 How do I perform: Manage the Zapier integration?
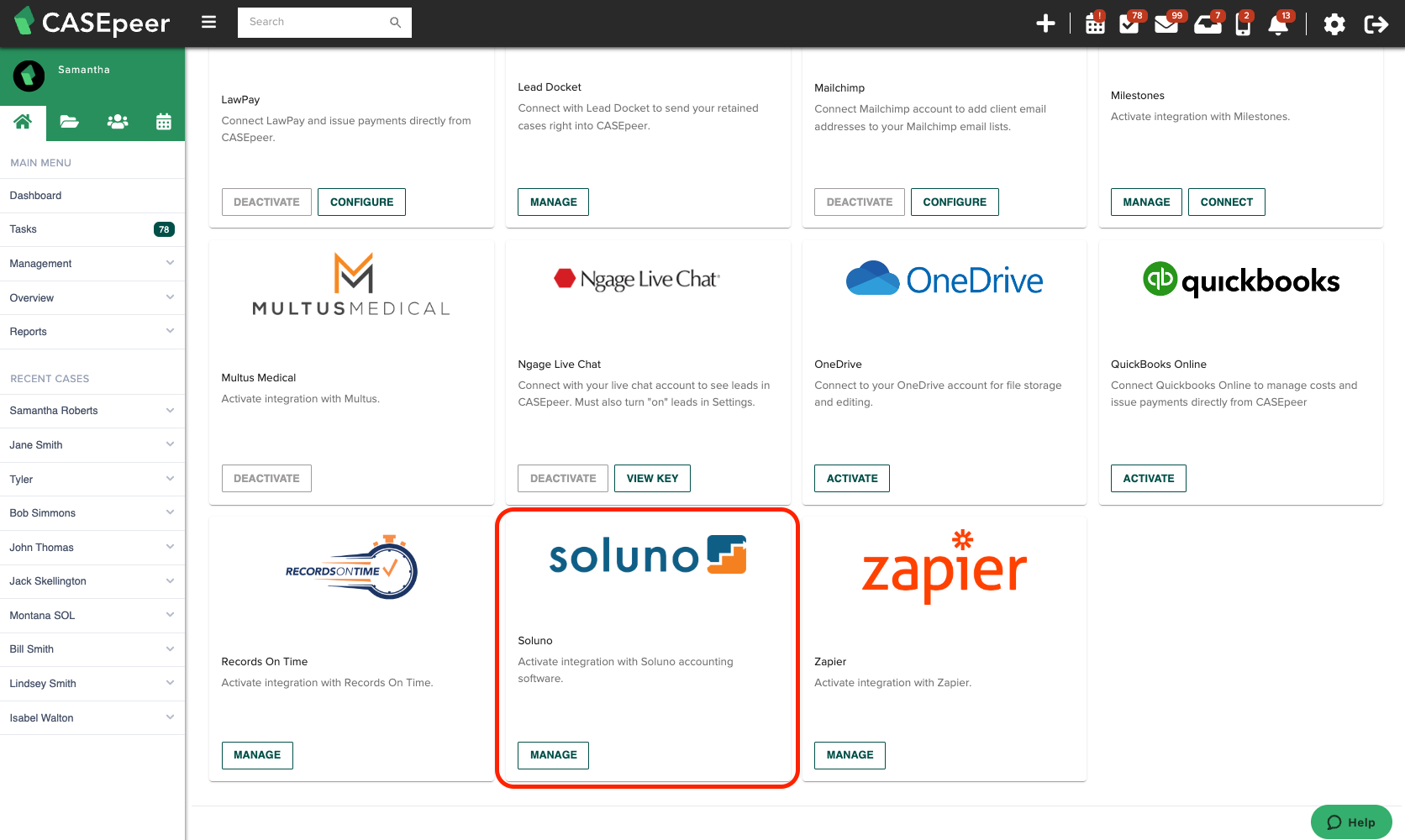click(850, 755)
